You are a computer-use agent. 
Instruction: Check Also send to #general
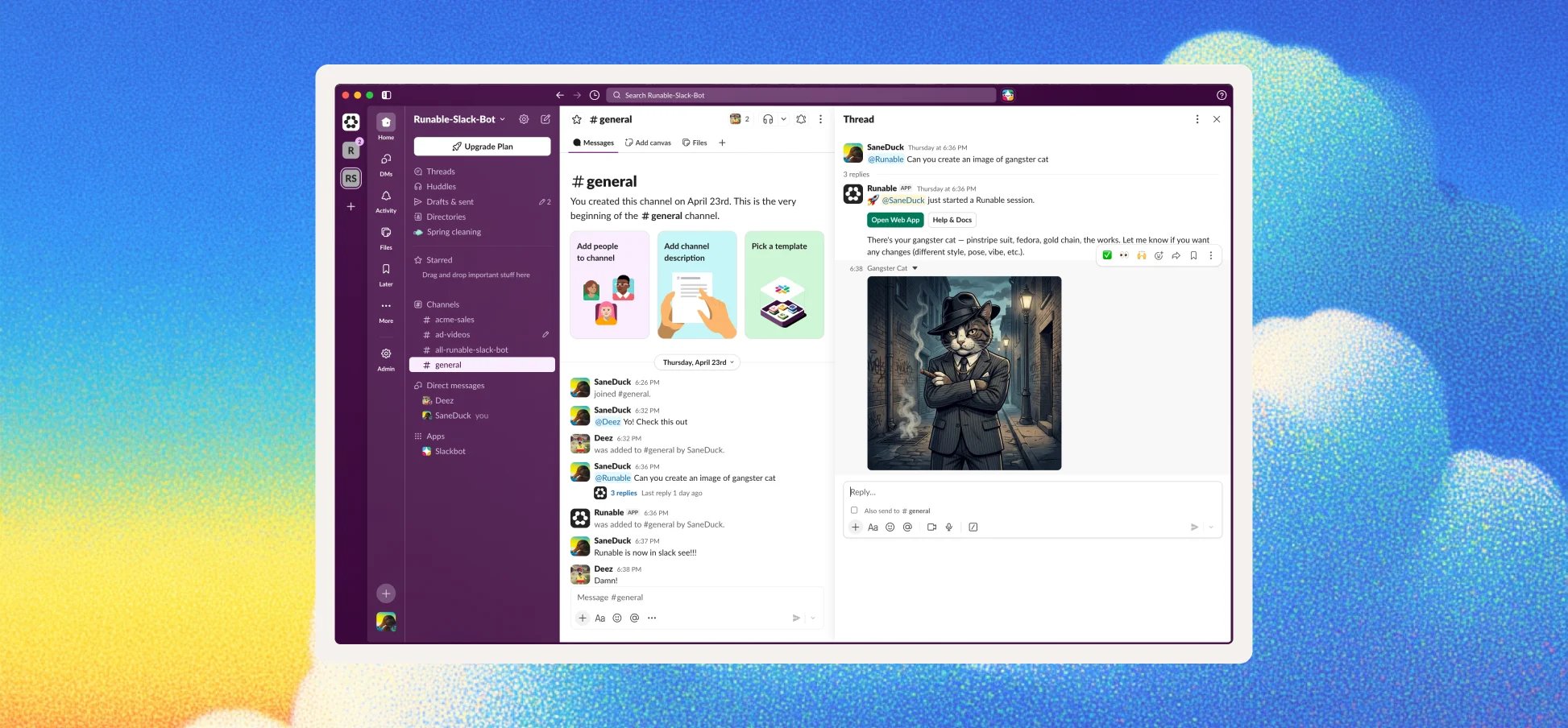coord(854,510)
